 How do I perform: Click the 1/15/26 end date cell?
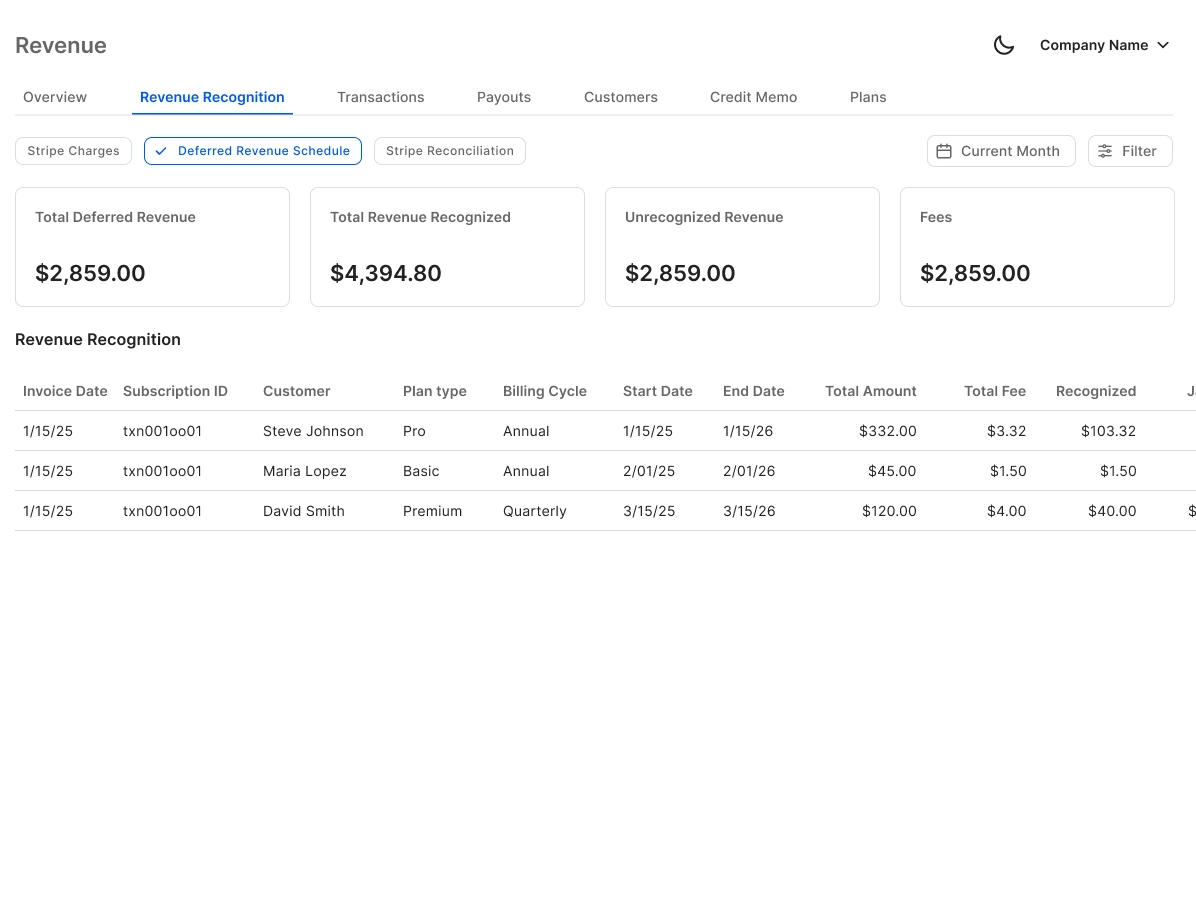[x=748, y=432]
